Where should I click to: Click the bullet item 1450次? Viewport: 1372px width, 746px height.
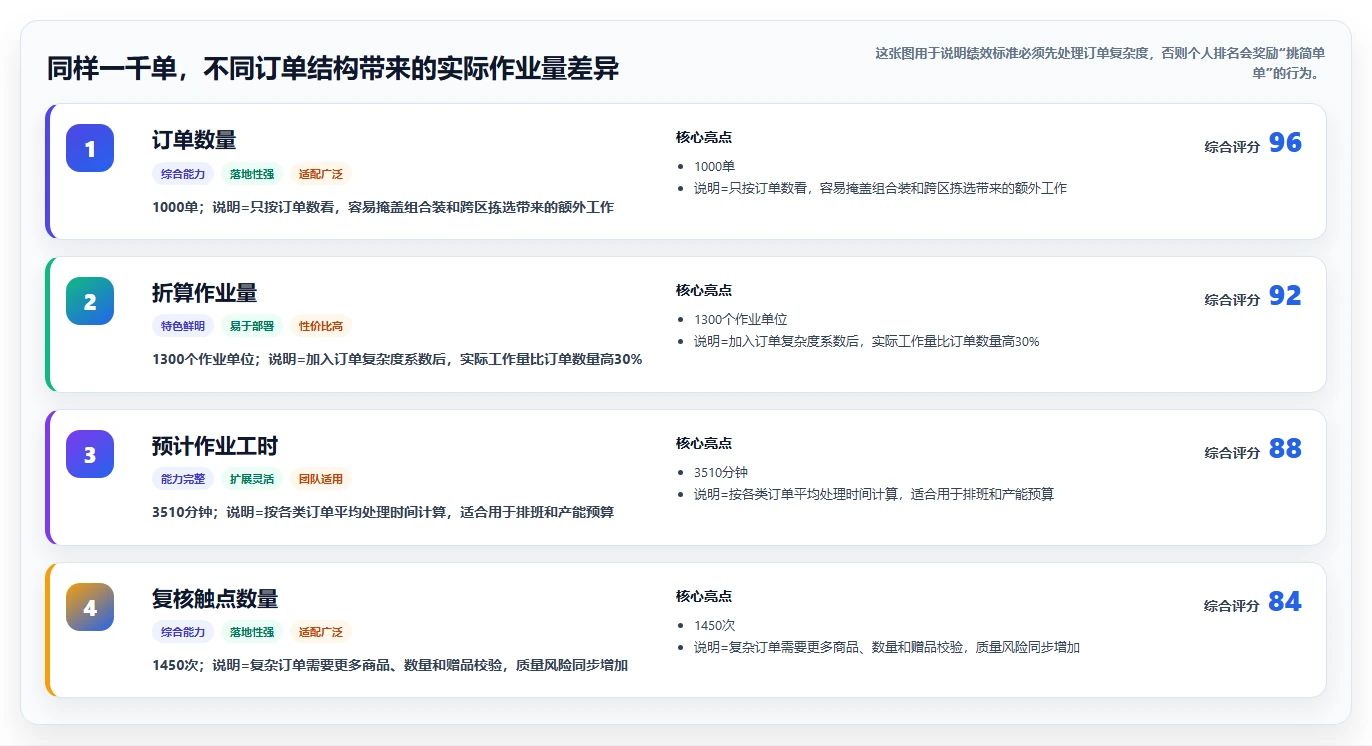point(715,626)
